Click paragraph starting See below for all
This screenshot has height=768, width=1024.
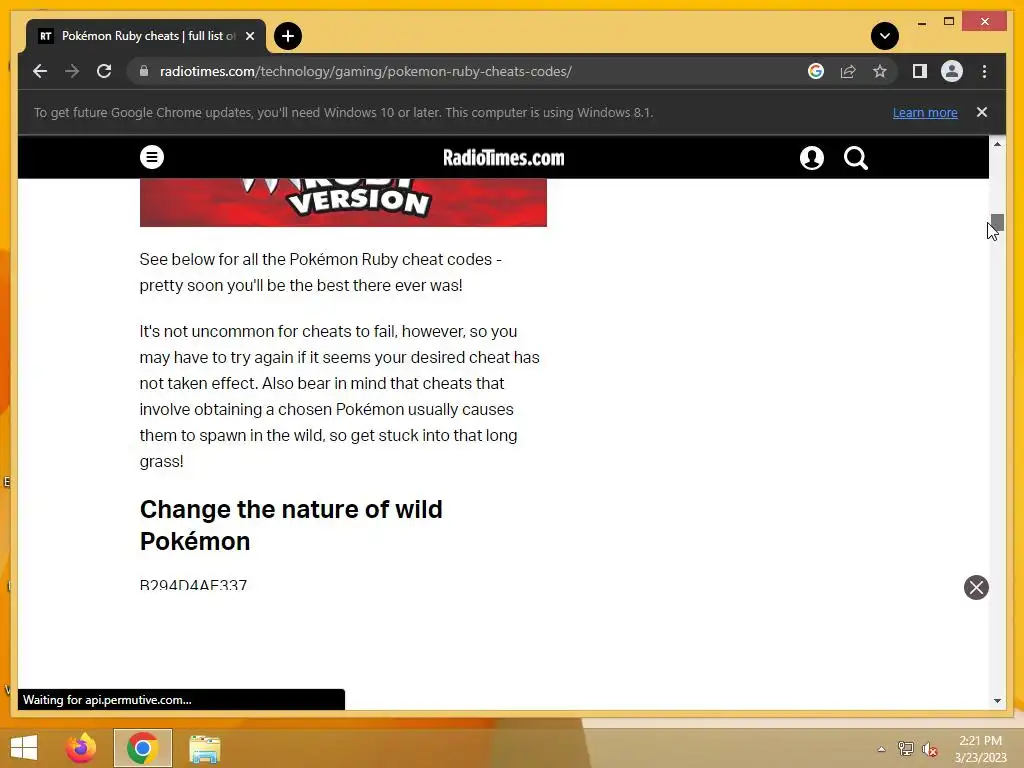[321, 272]
